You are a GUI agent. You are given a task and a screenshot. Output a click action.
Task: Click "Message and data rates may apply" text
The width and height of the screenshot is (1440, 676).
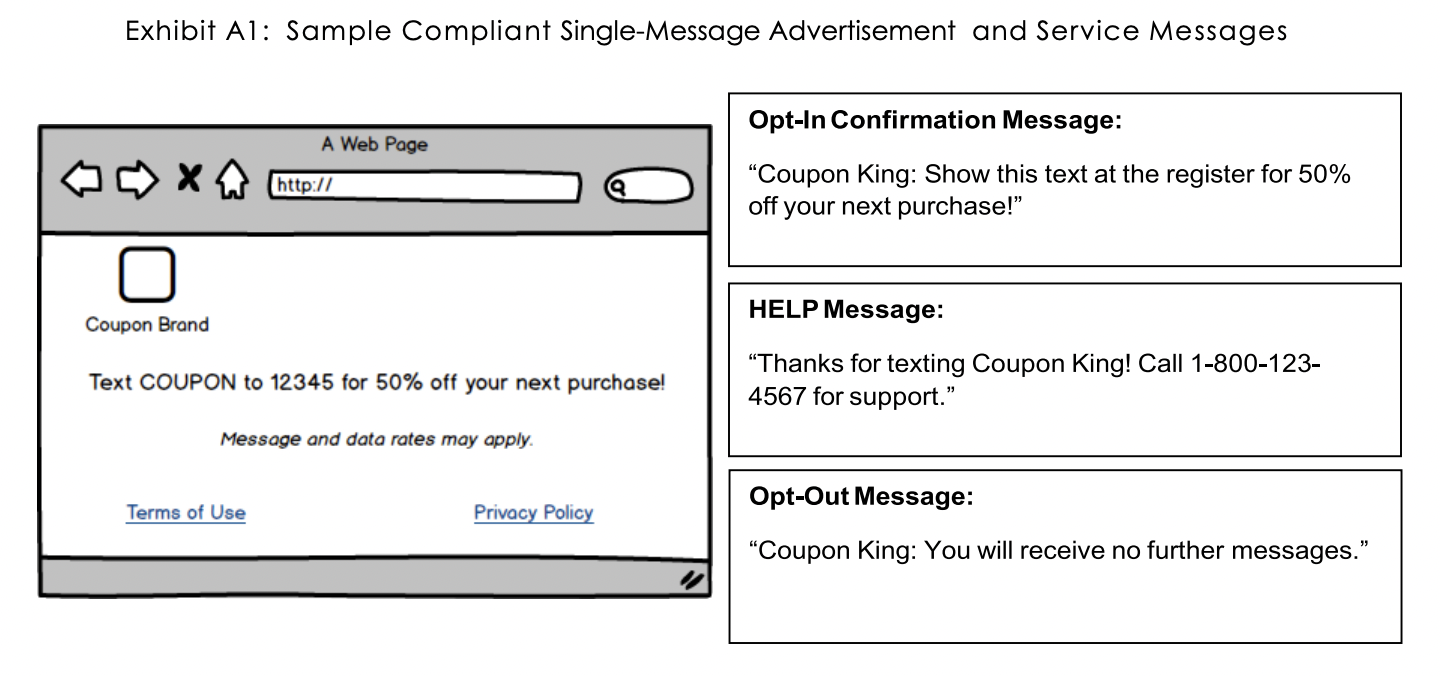[376, 439]
